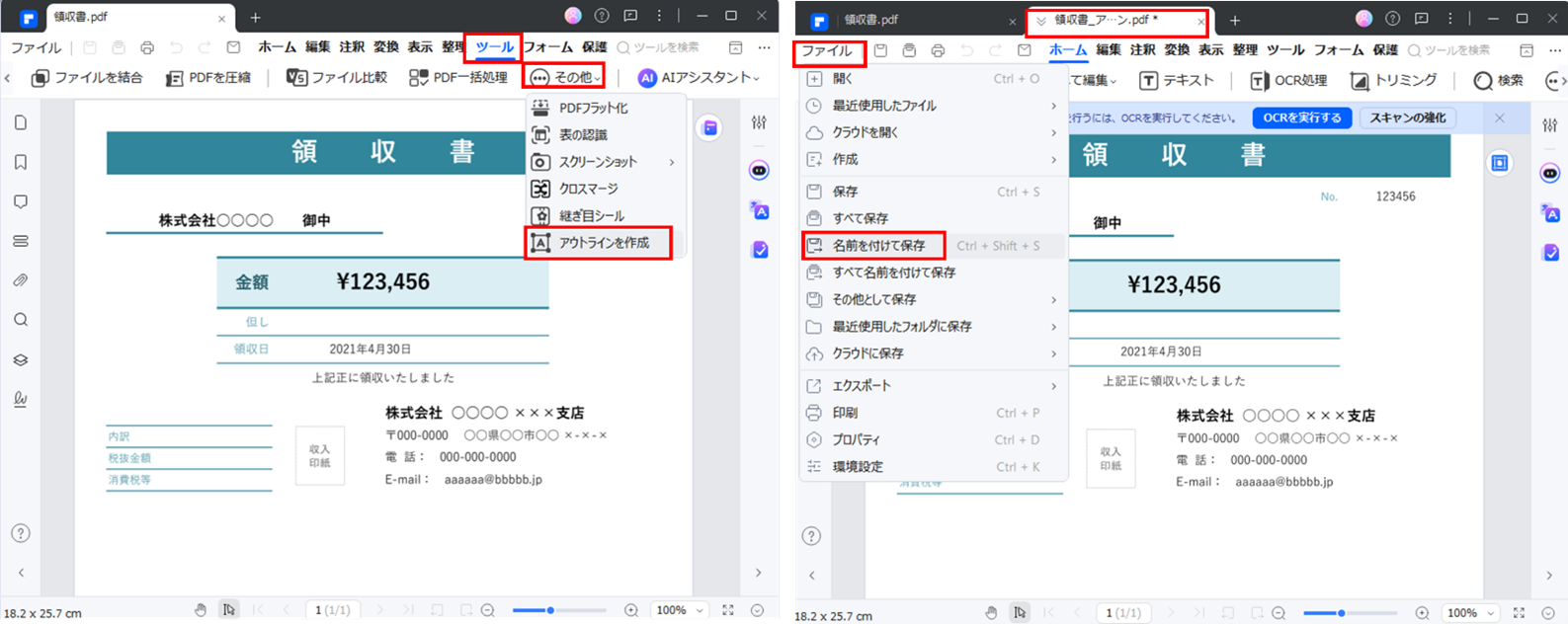The width and height of the screenshot is (1568, 624).
Task: Expand the エクスポート submenu in the file menu
Action: click(934, 386)
